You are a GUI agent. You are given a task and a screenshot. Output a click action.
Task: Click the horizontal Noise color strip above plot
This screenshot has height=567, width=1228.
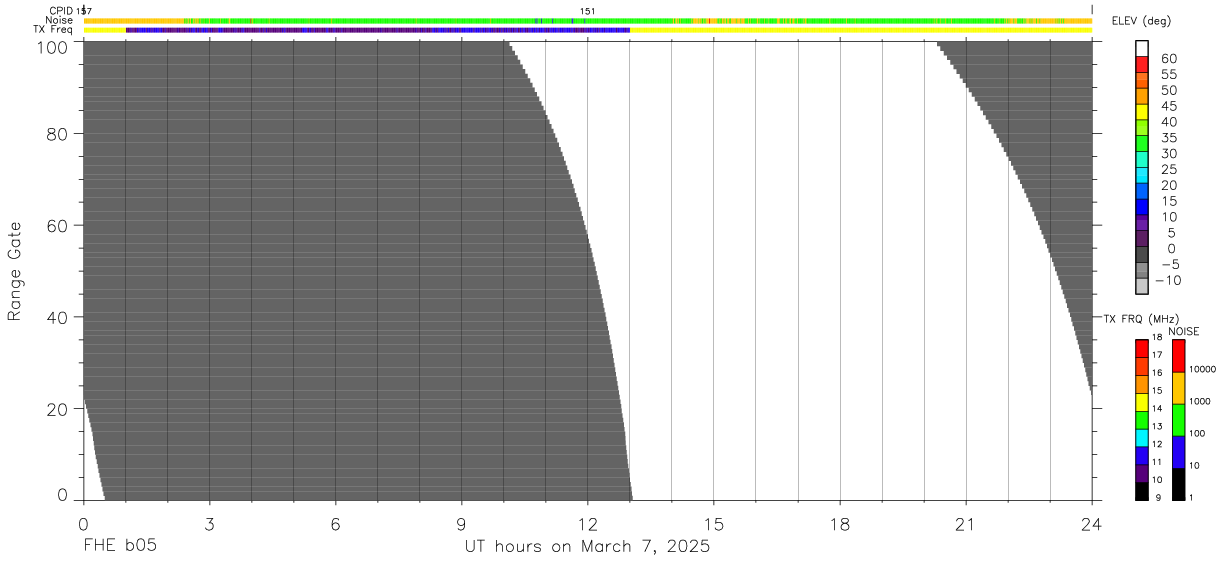587,20
